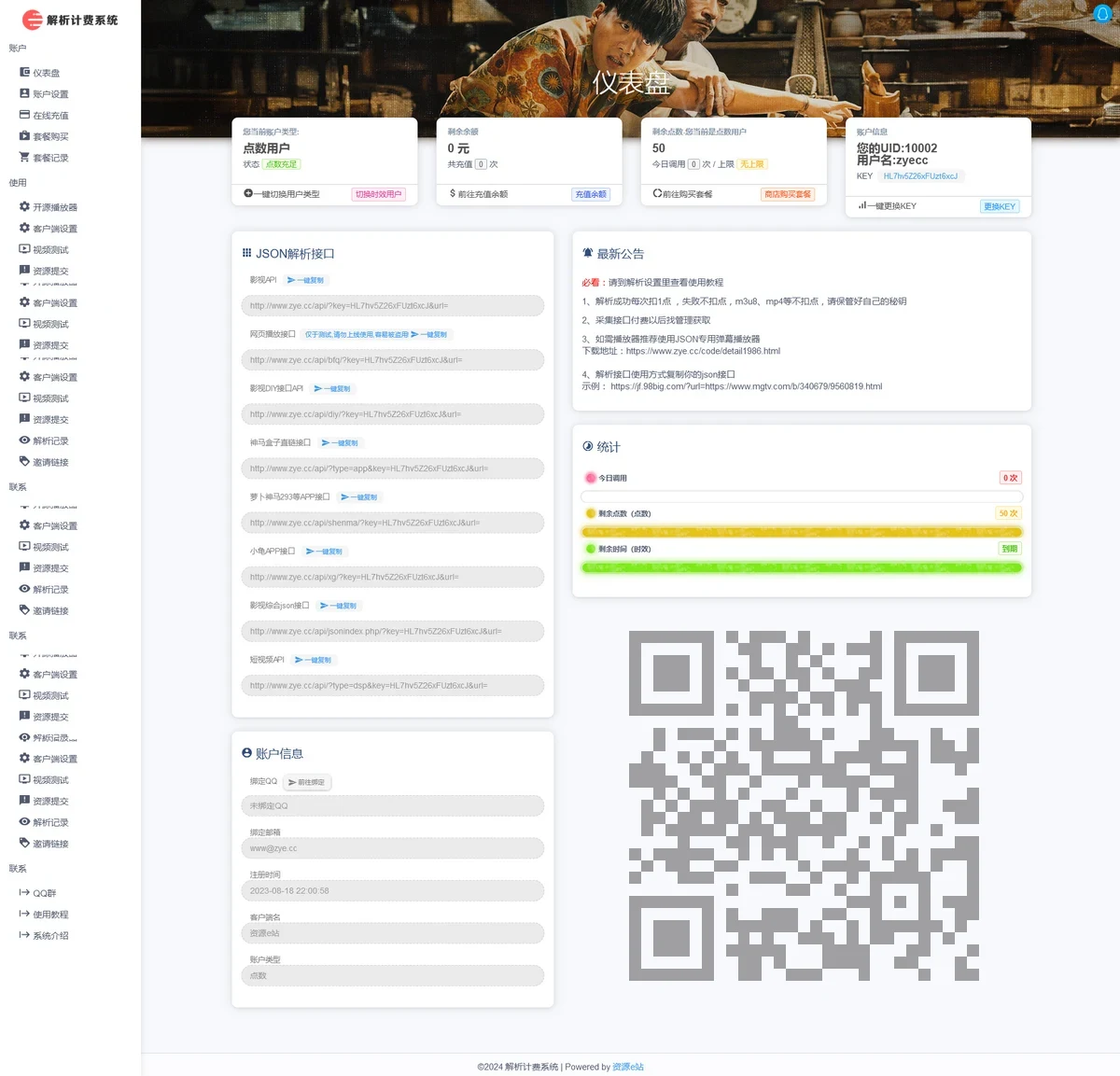Click the 在线充值 credit card icon
The width and height of the screenshot is (1120, 1076).
coord(24,115)
